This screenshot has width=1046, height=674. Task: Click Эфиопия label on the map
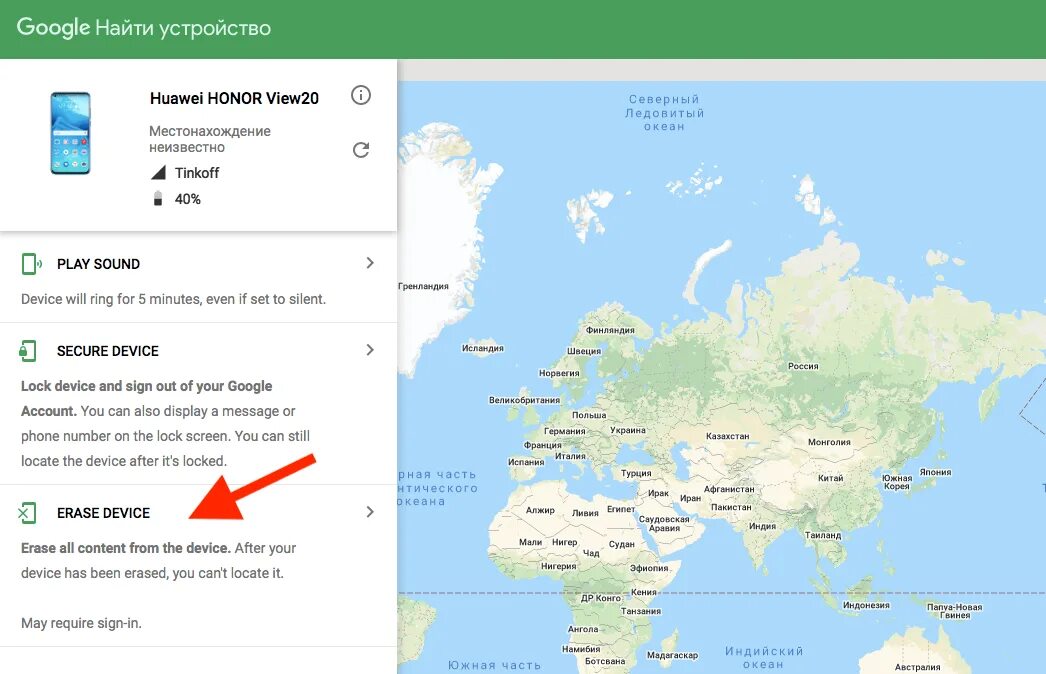pos(649,568)
